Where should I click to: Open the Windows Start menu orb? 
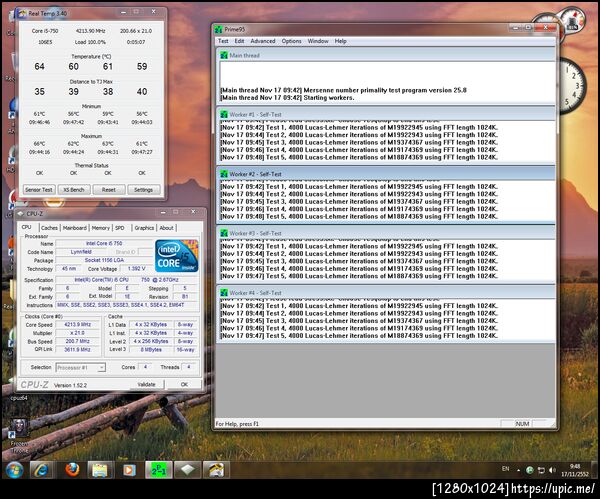[14, 470]
